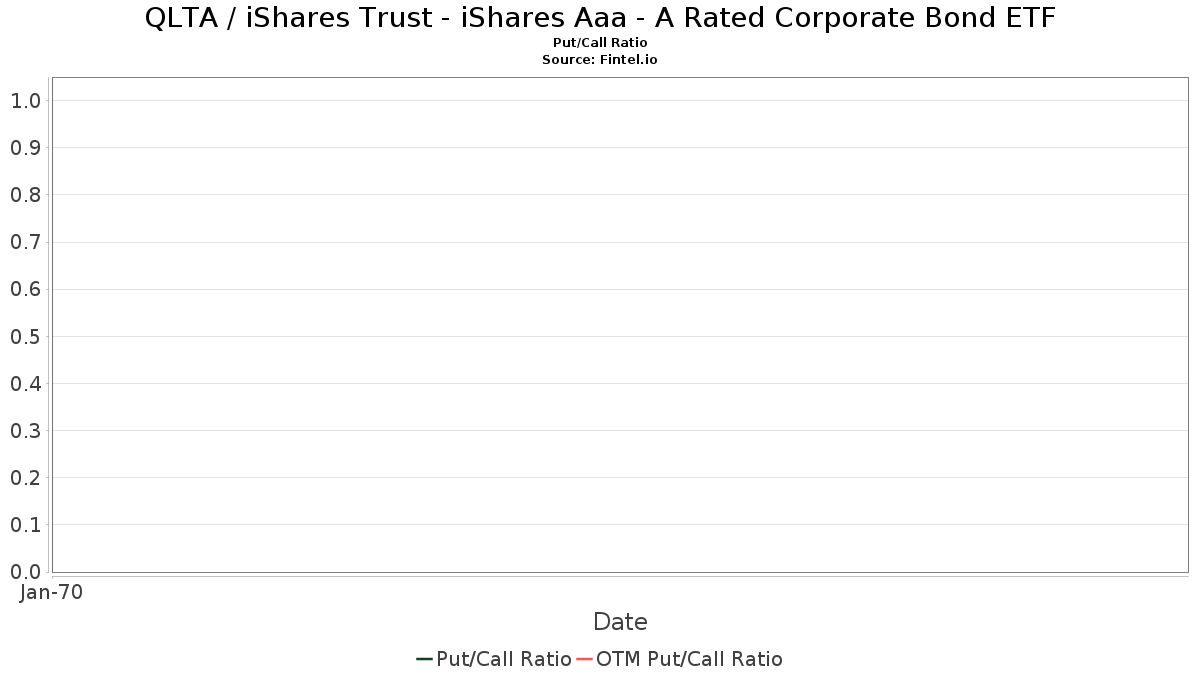Click the 0.7 y-axis tick label
Screen dimensions: 1200x675
26,242
